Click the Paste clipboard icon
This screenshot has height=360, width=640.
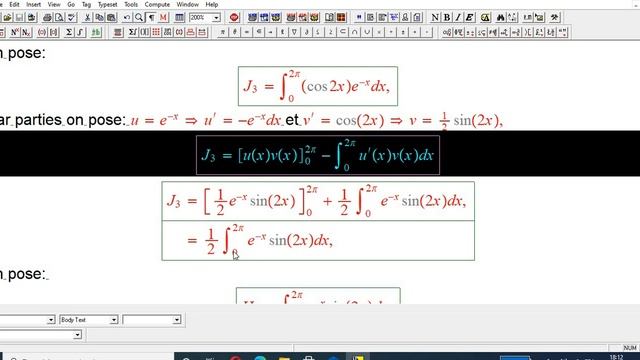[x=111, y=18]
